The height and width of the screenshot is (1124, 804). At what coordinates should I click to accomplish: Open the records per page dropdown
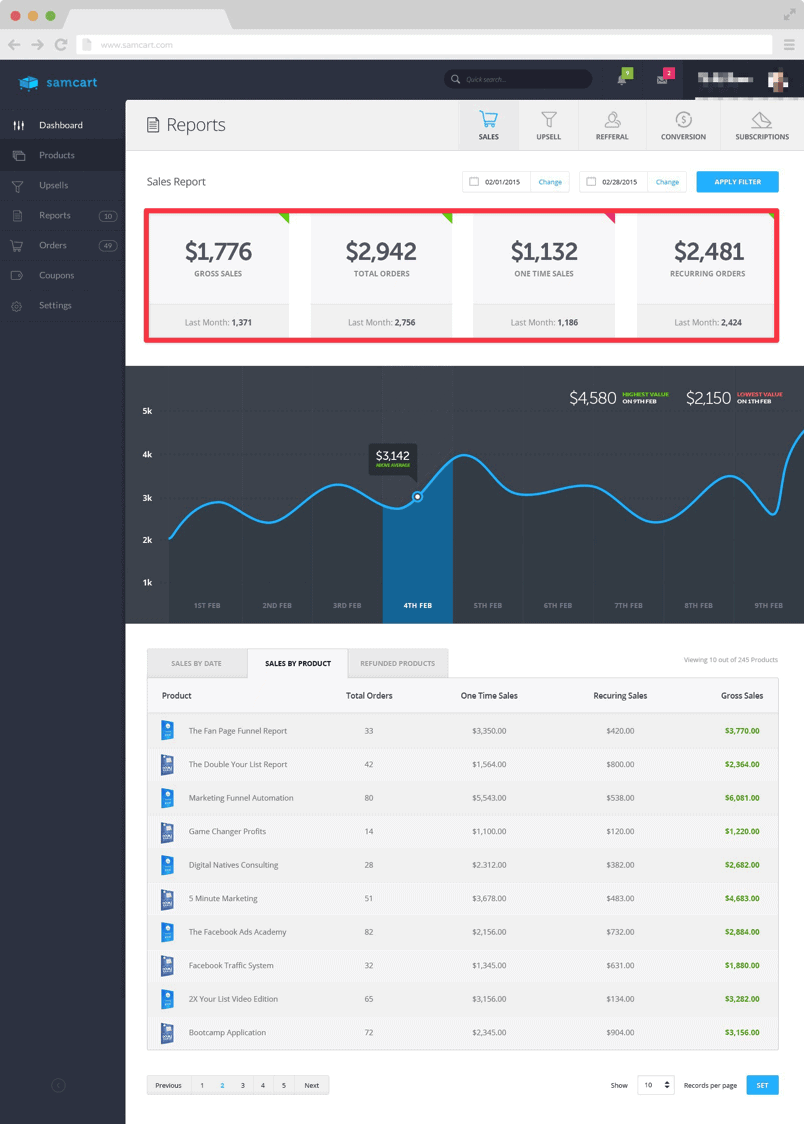pyautogui.click(x=656, y=1085)
